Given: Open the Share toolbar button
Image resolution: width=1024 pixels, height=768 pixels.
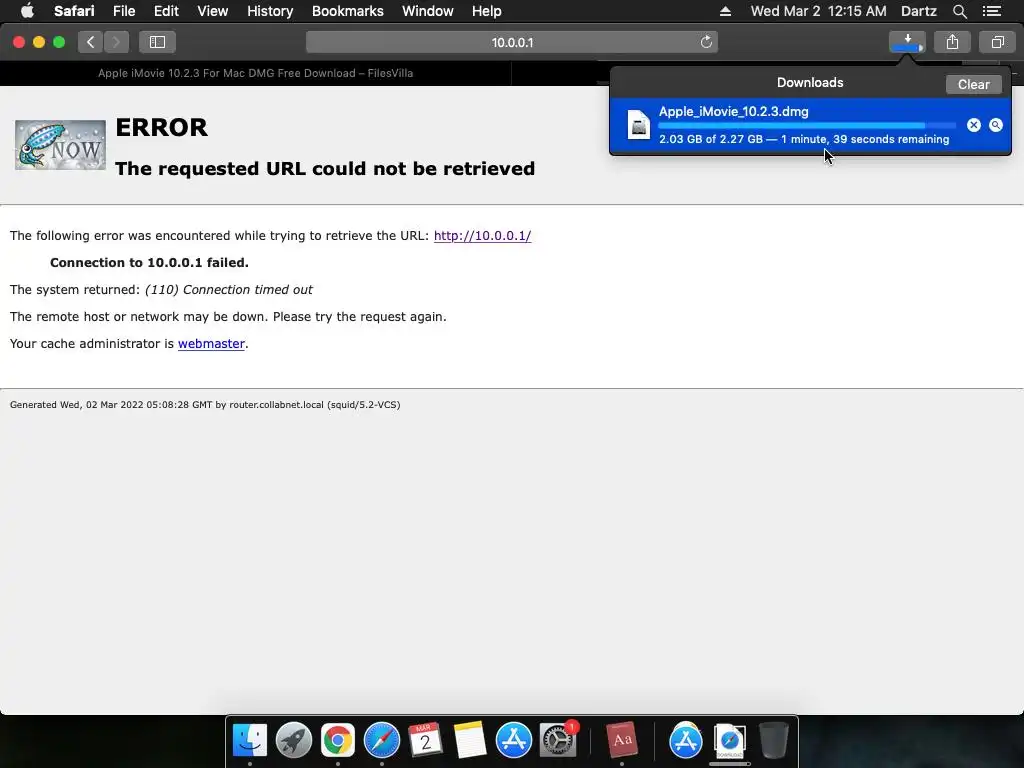Looking at the screenshot, I should pos(952,42).
